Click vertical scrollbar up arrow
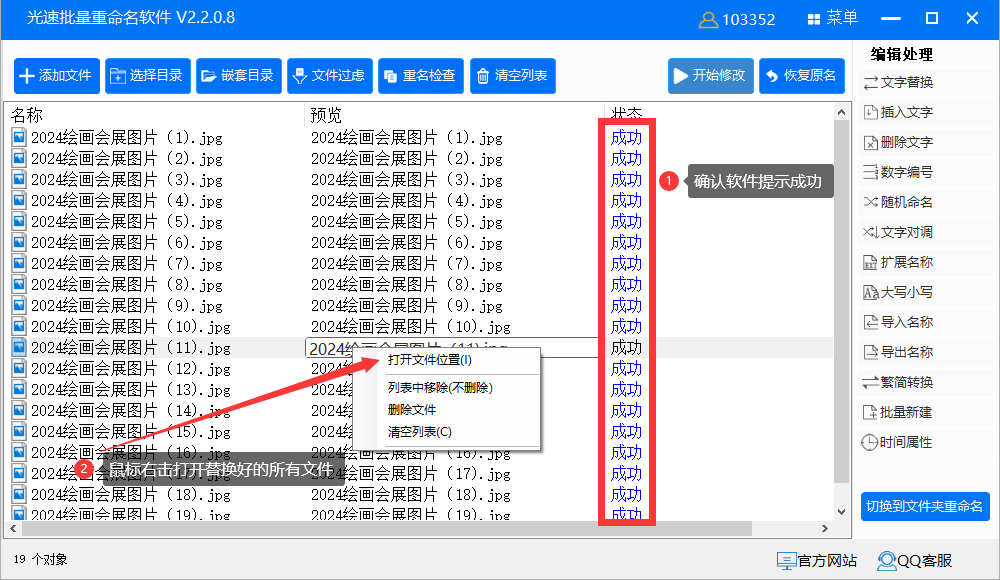This screenshot has height=580, width=1000. [842, 113]
